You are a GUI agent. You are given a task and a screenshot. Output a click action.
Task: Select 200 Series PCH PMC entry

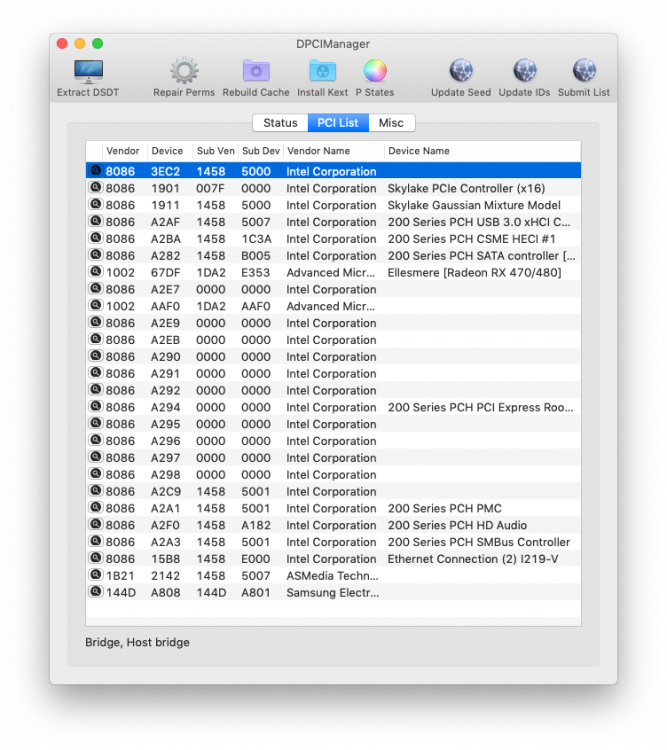tap(445, 508)
